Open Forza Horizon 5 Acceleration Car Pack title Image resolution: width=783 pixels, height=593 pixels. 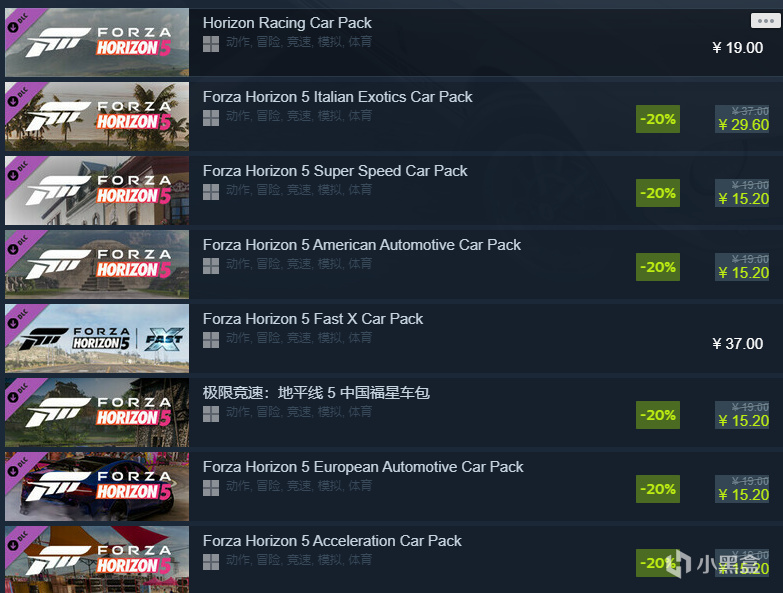(332, 541)
